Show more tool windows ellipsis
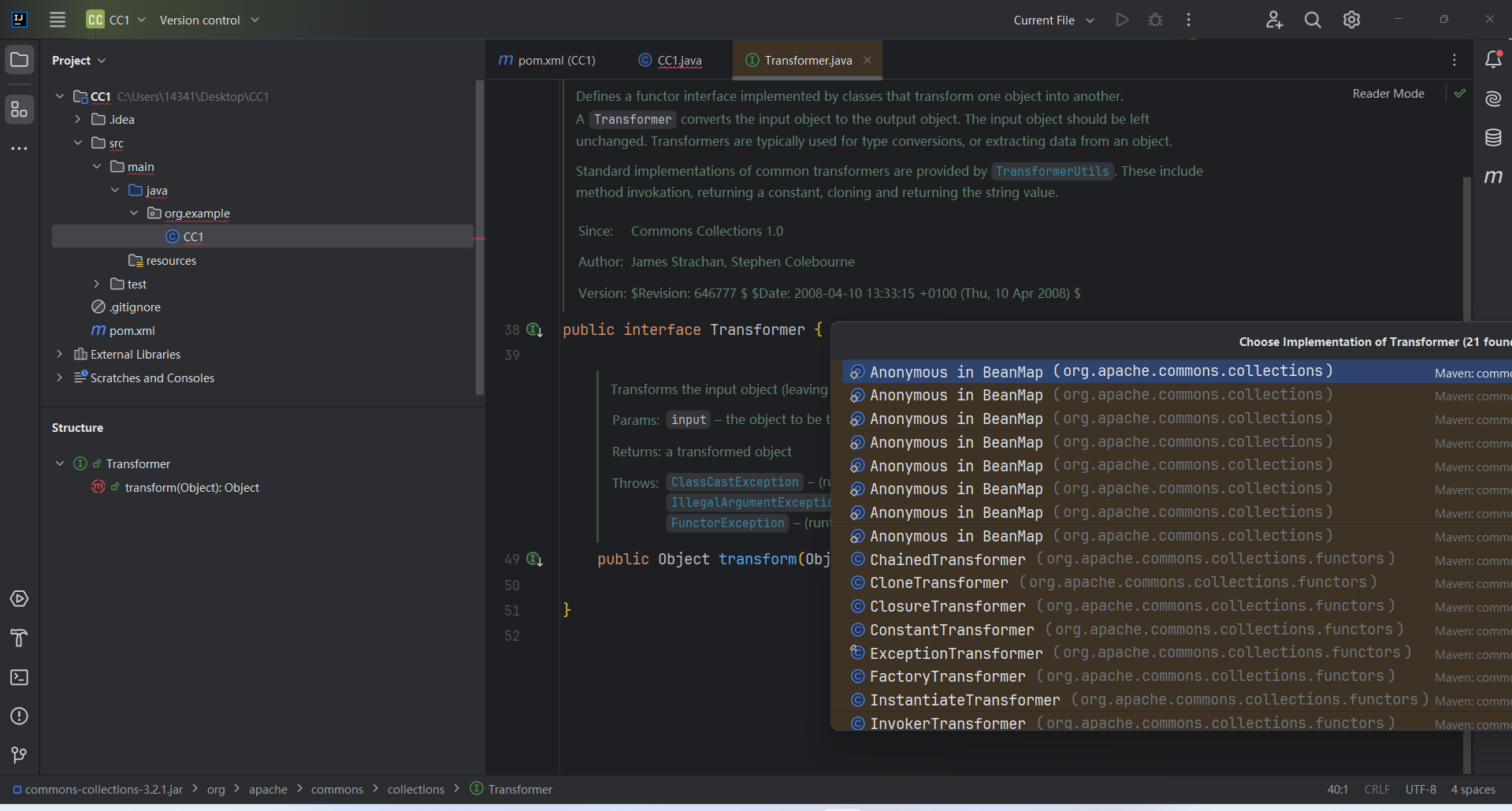The image size is (1512, 811). tap(20, 148)
